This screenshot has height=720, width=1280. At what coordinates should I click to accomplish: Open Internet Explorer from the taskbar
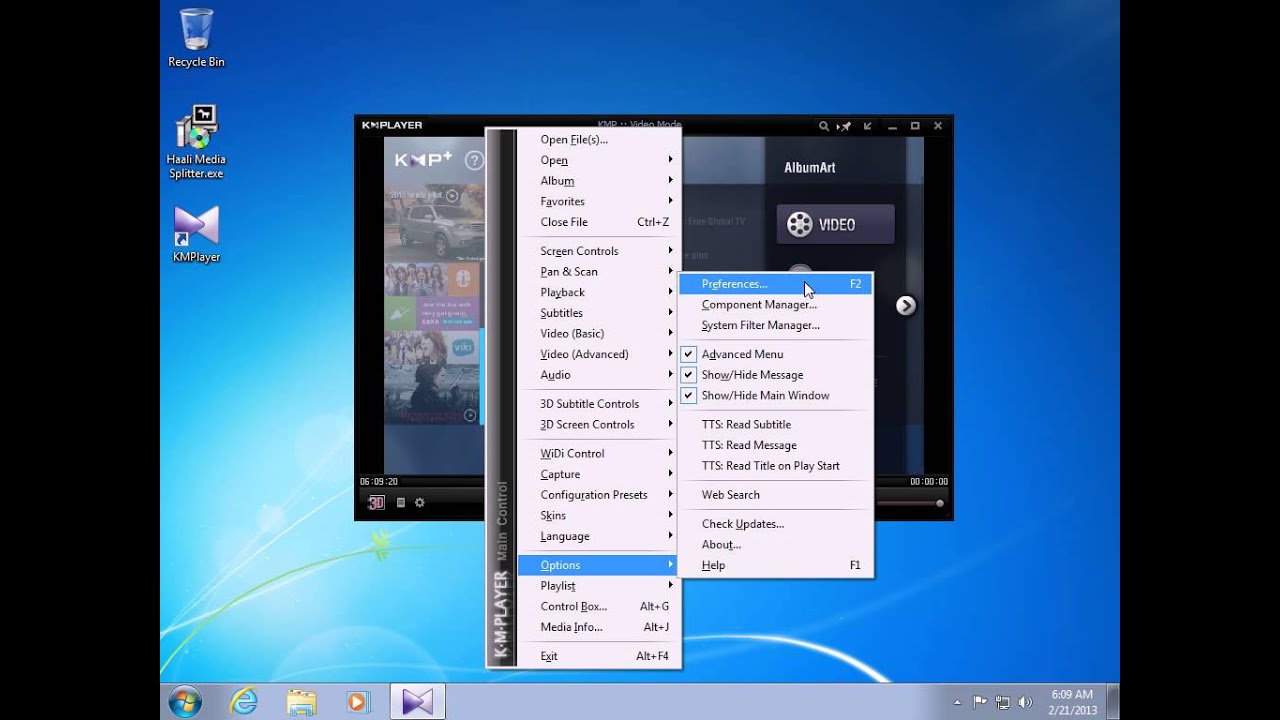243,702
